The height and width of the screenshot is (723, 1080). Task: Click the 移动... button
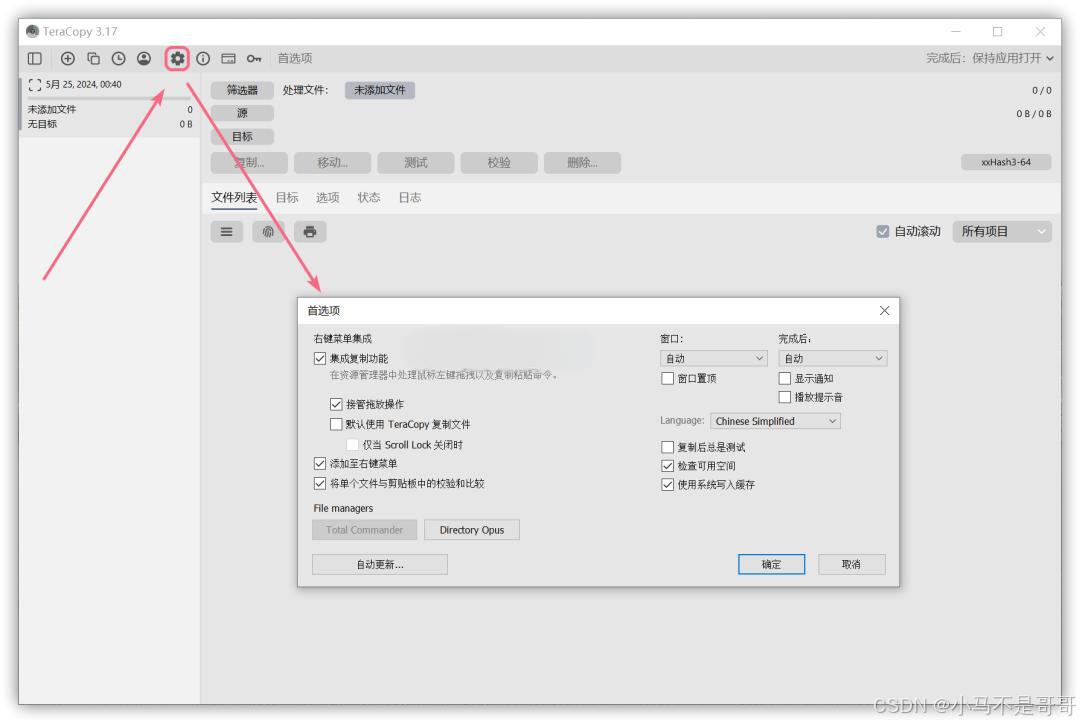333,163
